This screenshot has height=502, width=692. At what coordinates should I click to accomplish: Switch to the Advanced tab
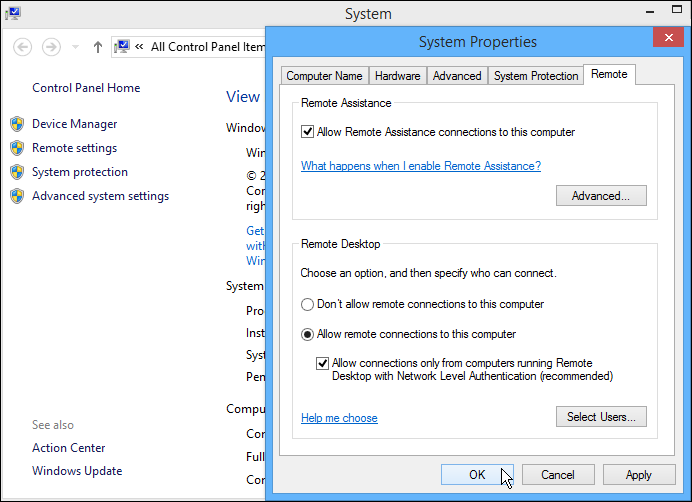pos(457,76)
